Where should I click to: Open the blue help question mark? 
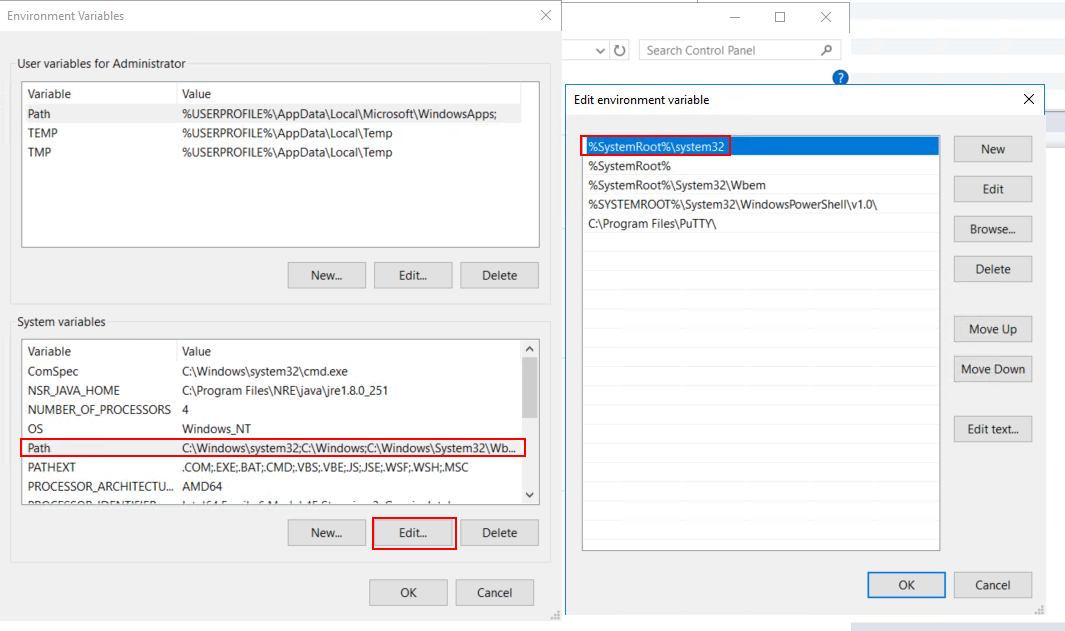click(840, 77)
